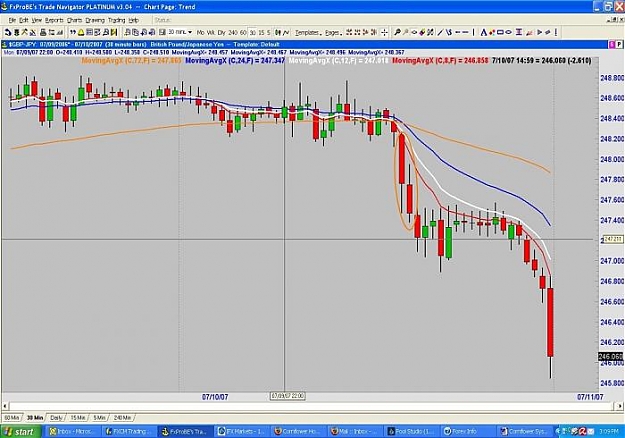Click the chart horizontal scrollbar track
The height and width of the screenshot is (438, 625).
[x=312, y=406]
